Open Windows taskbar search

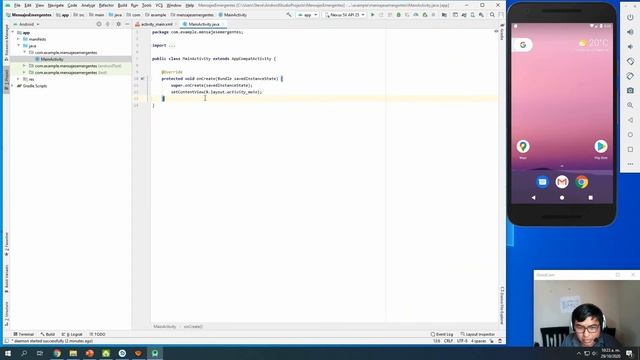[24, 353]
